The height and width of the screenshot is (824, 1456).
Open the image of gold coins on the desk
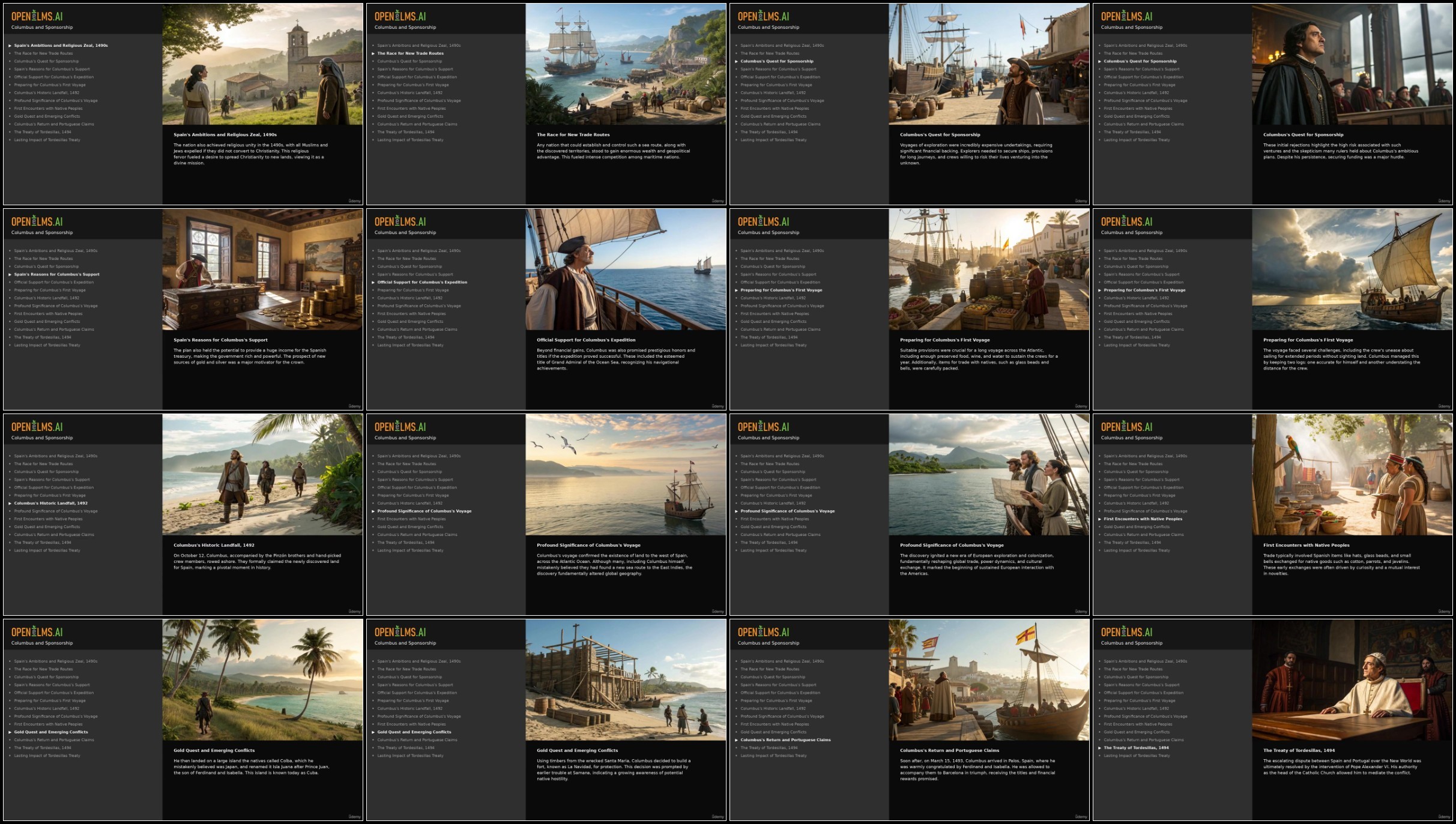[262, 269]
